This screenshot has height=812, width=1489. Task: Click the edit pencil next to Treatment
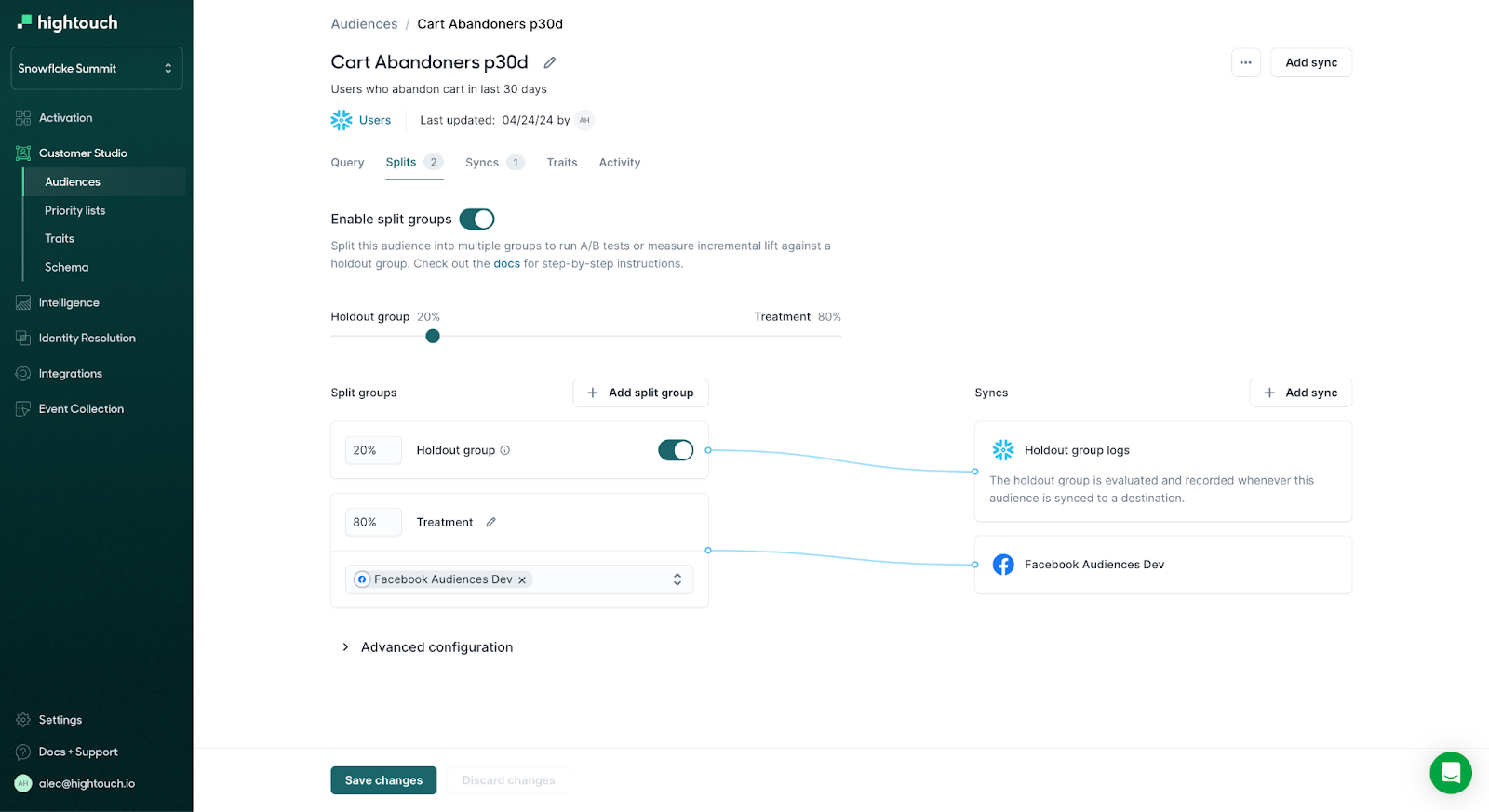click(x=491, y=522)
